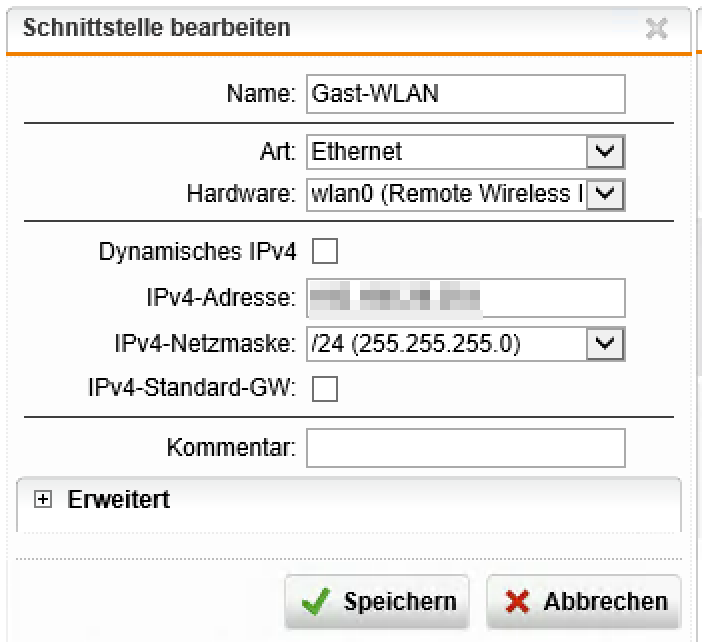Click the Dynamisches IPv4 label text

198,253
